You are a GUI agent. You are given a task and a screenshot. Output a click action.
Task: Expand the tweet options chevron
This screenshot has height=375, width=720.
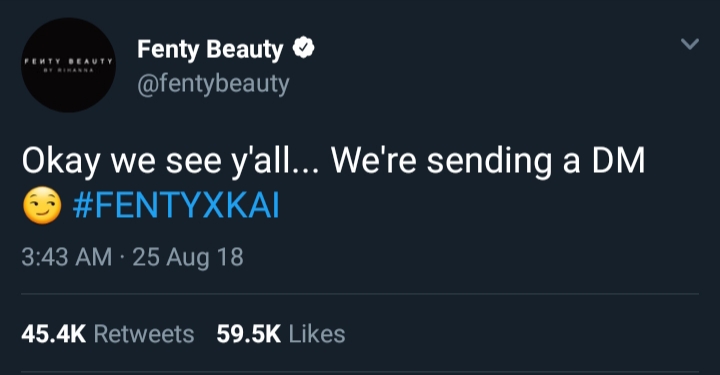coord(689,44)
